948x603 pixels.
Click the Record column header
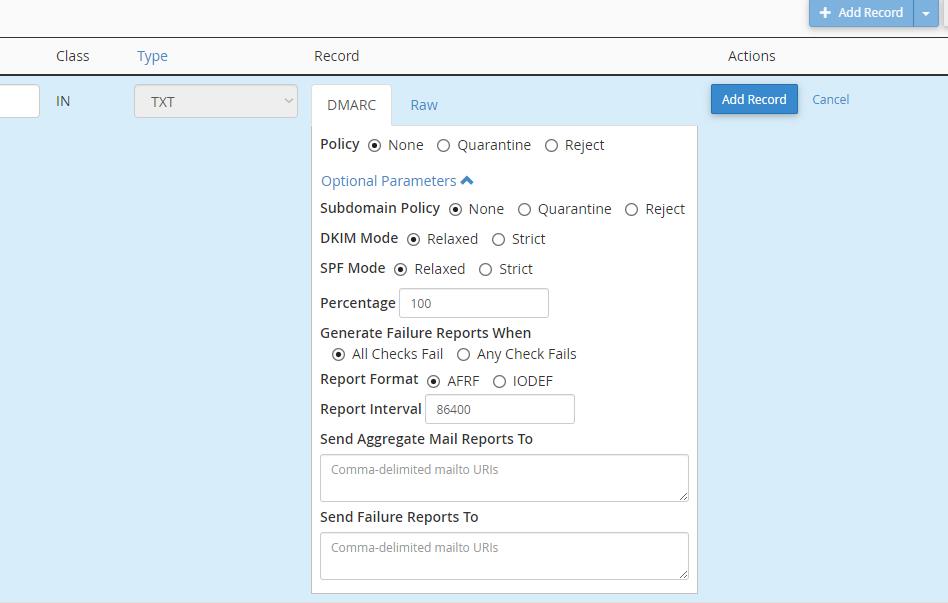[x=336, y=56]
